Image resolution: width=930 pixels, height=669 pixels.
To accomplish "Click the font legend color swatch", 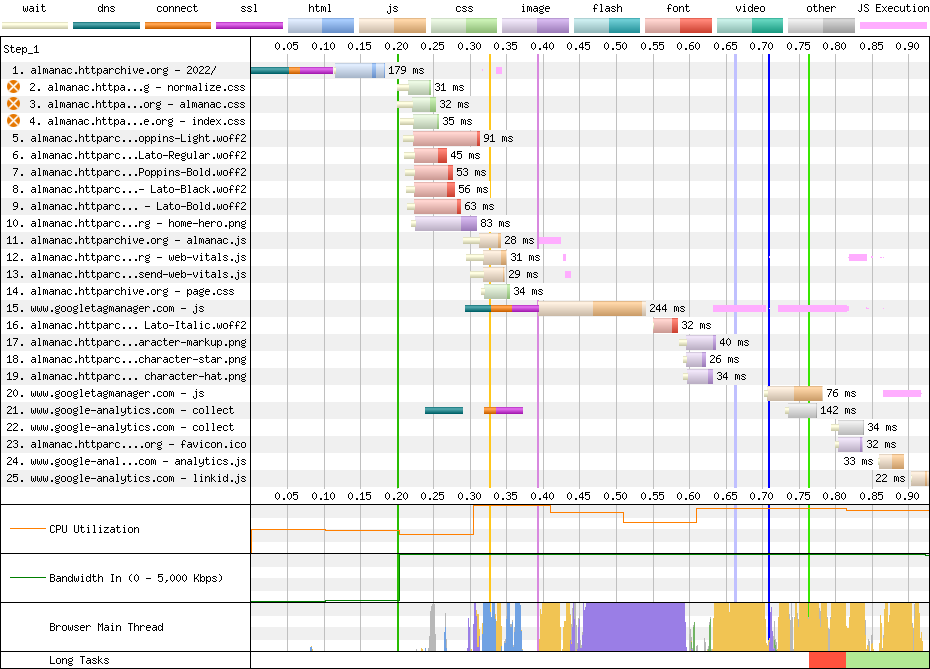I will coord(678,24).
